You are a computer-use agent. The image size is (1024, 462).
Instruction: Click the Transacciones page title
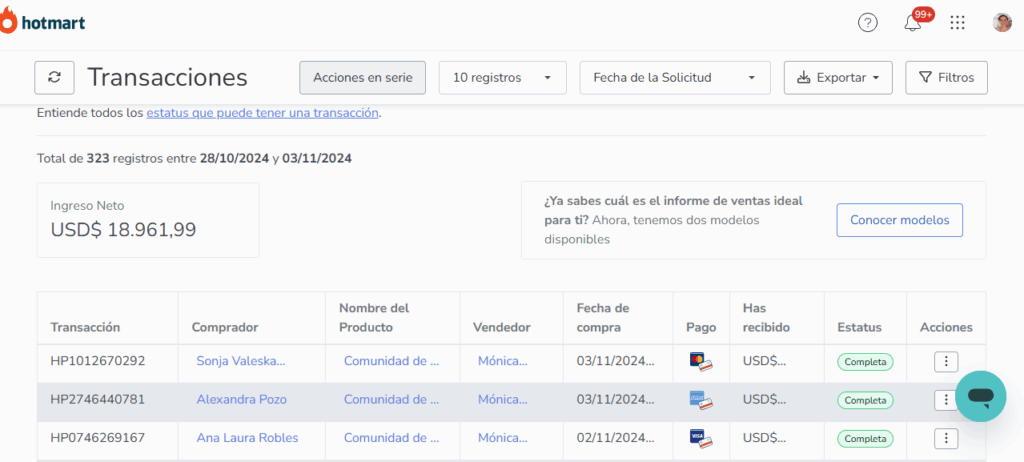(167, 77)
